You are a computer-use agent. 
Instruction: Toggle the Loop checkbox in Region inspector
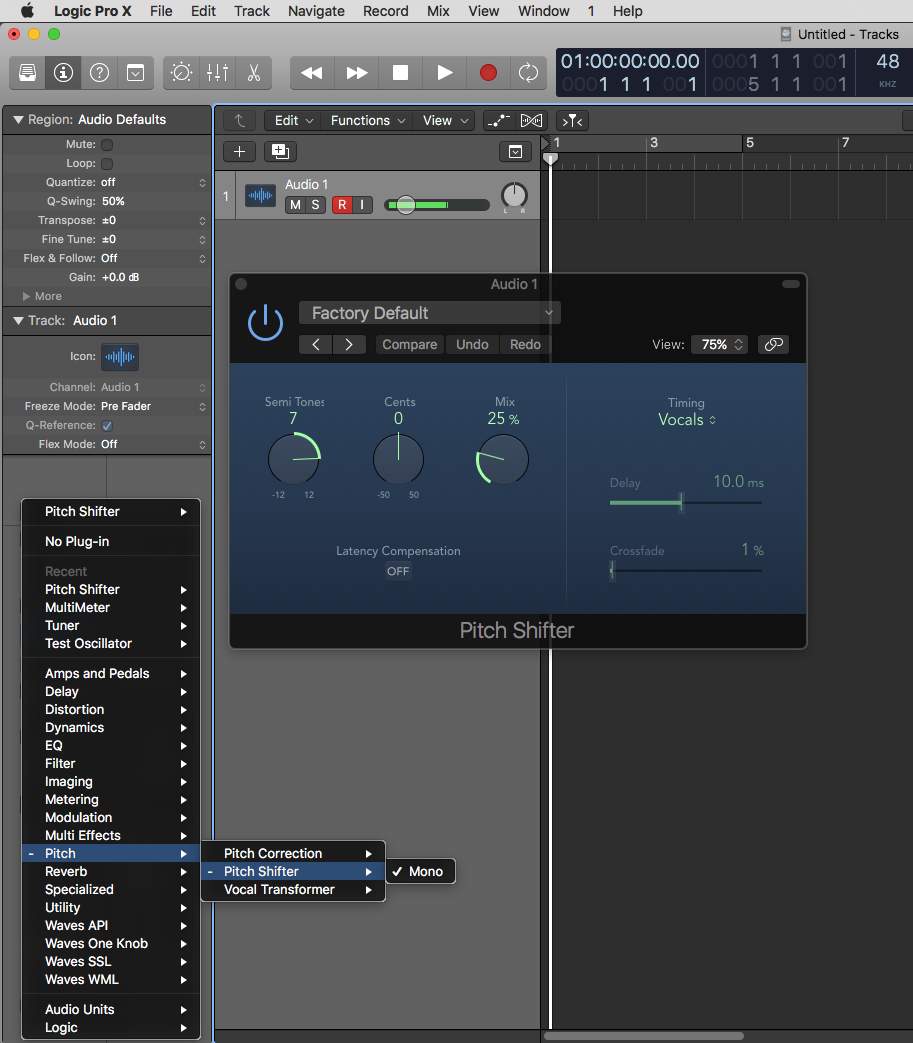pos(107,164)
